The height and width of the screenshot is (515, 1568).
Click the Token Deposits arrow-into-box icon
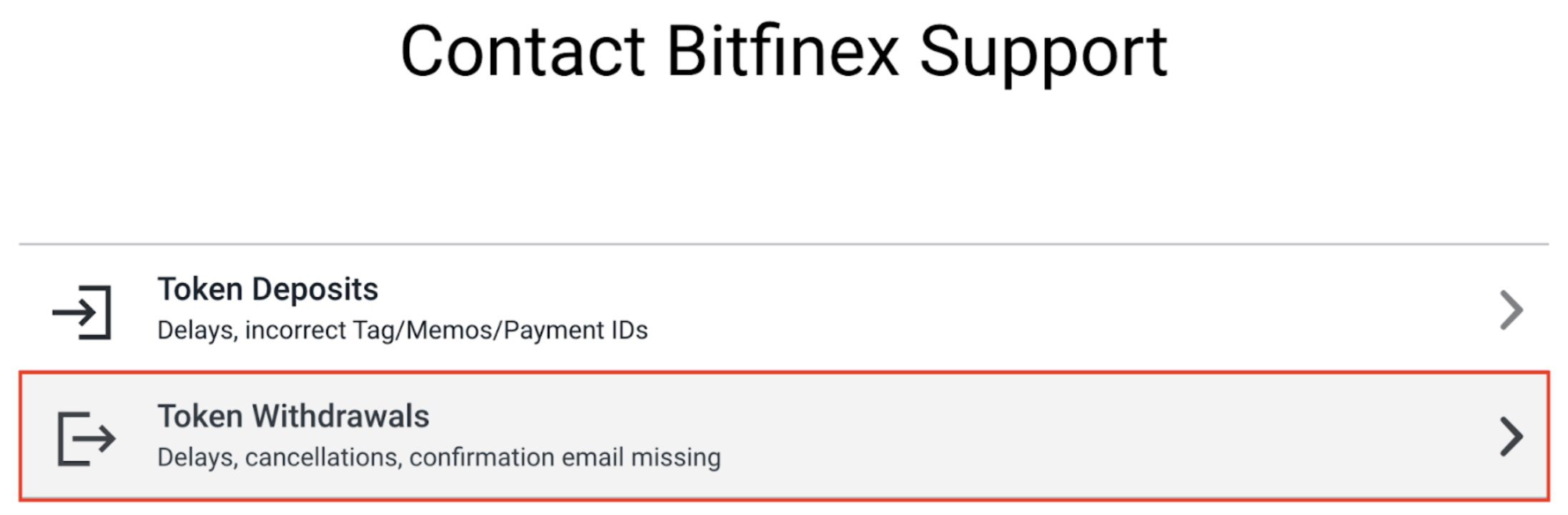(82, 312)
